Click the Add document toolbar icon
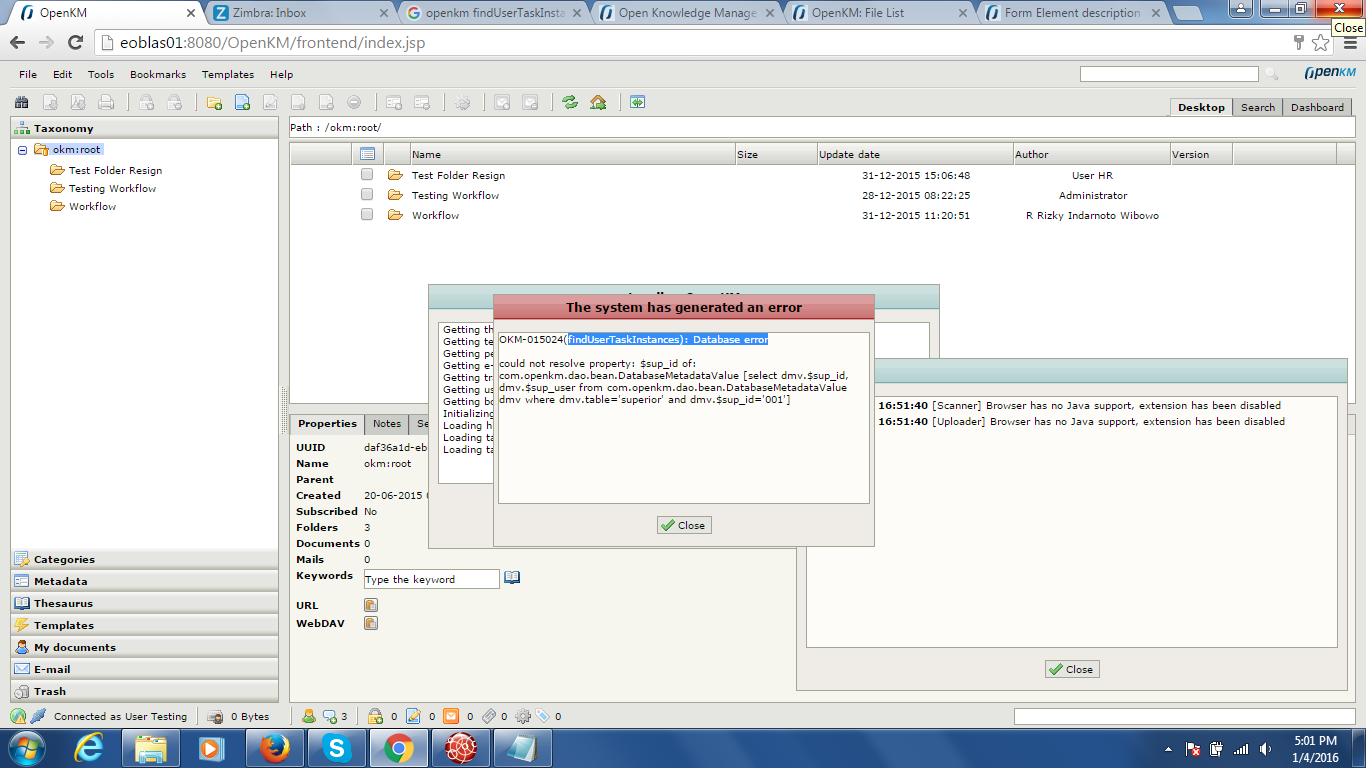 pos(242,102)
